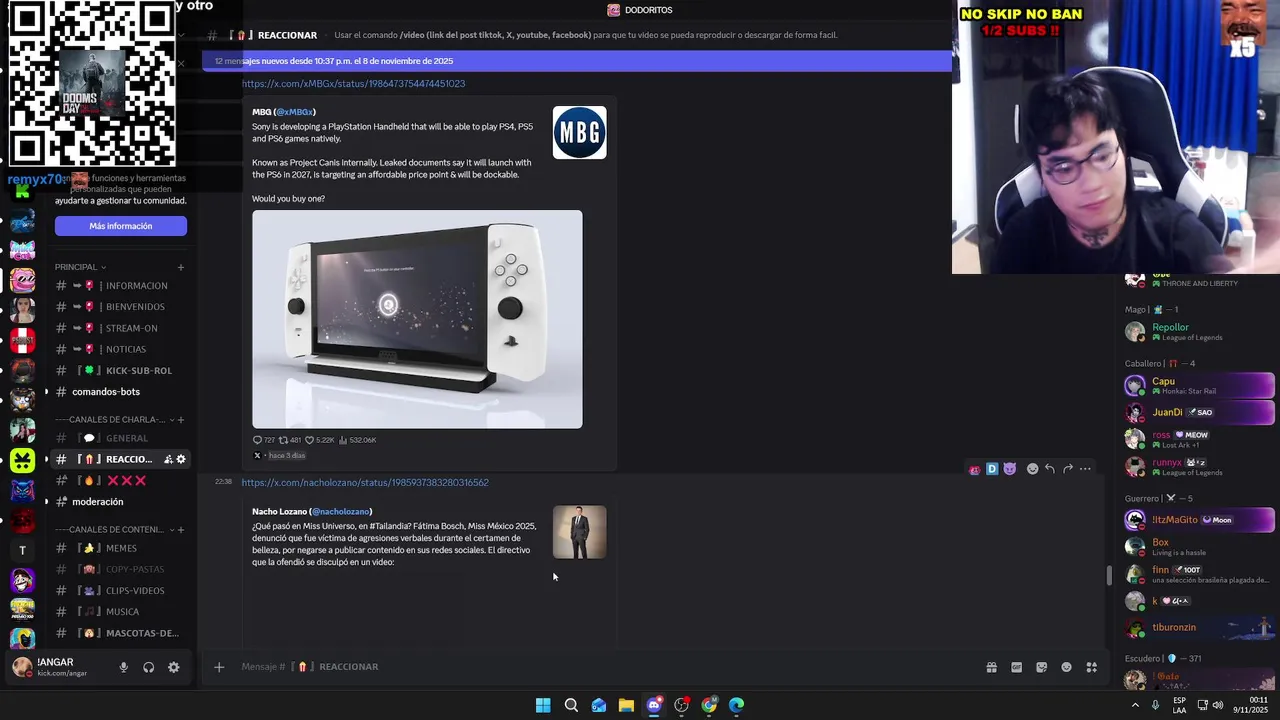Focus the Mensaje REACCIONAR text field
1280x720 pixels.
coord(600,667)
